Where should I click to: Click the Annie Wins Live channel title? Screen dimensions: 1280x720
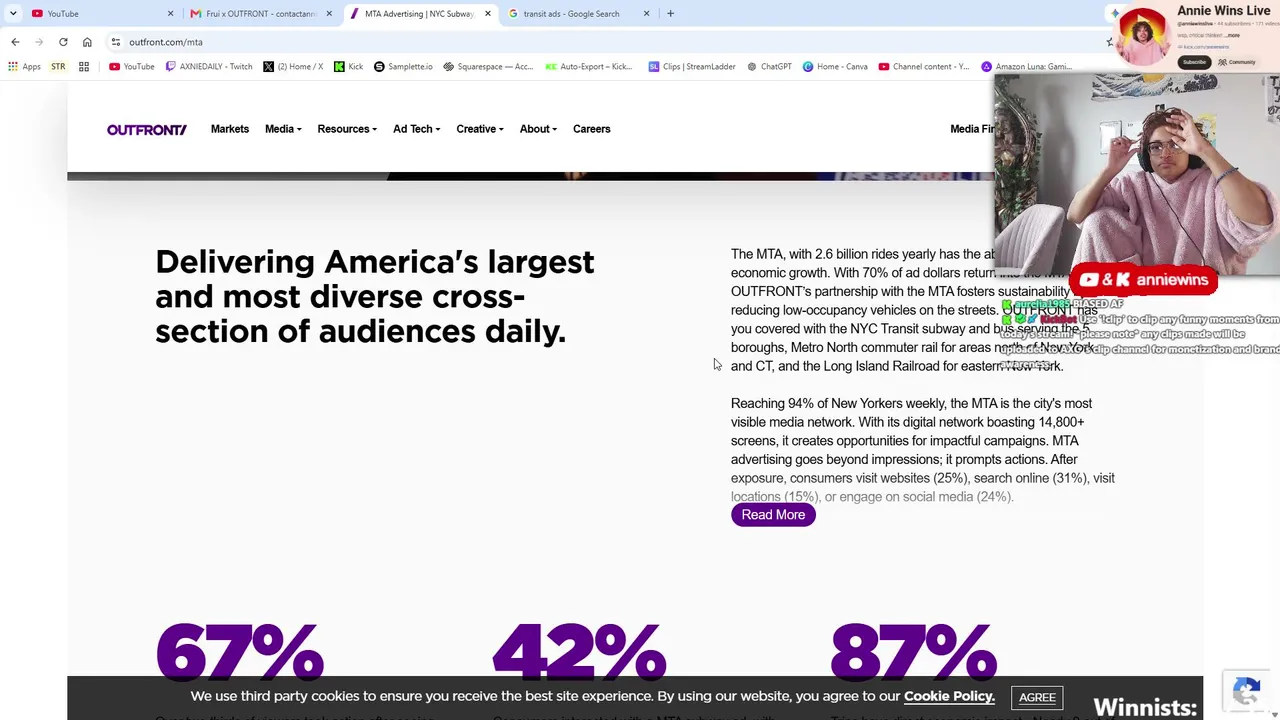coord(1224,11)
